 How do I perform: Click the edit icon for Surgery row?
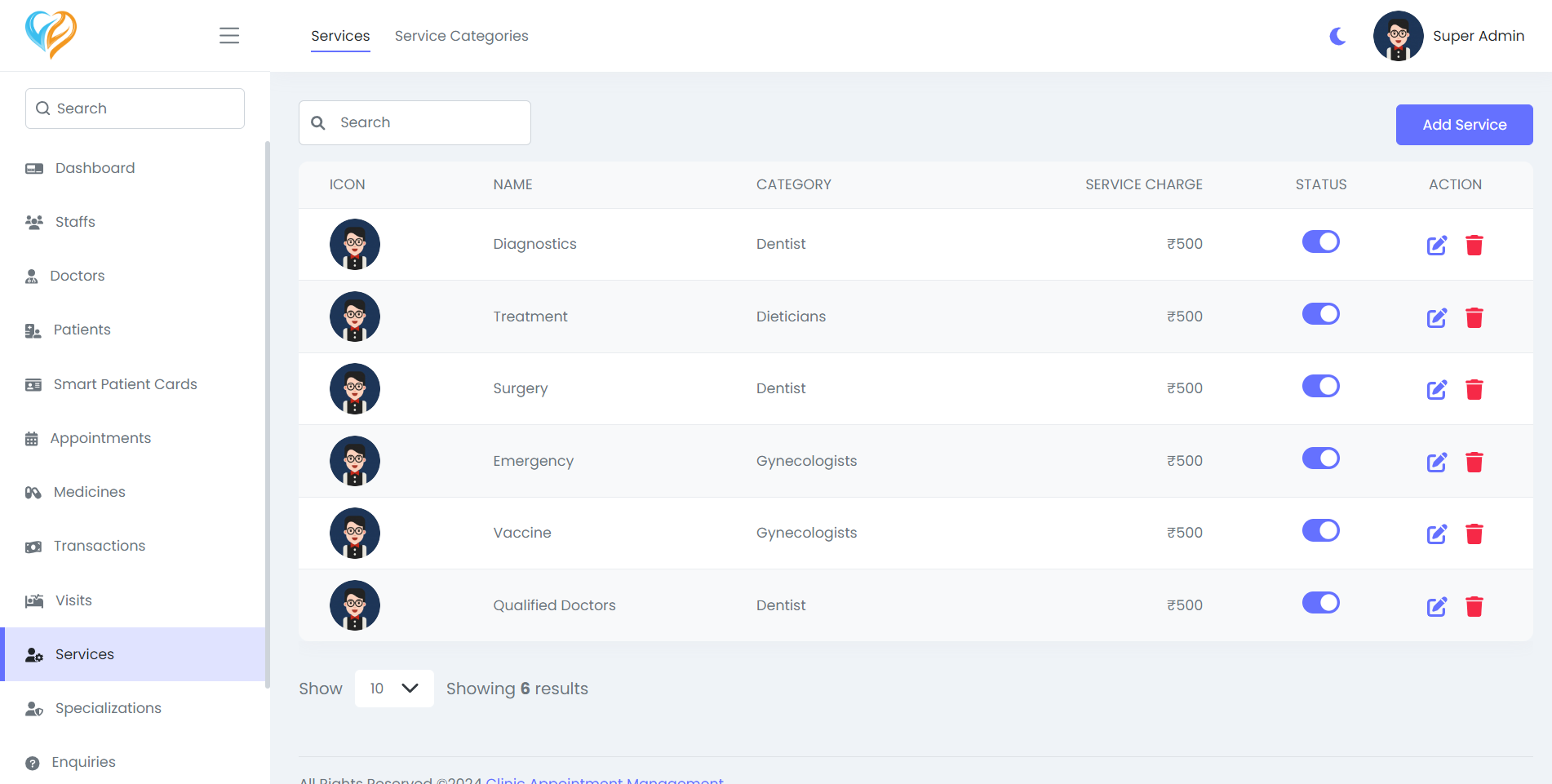point(1436,390)
